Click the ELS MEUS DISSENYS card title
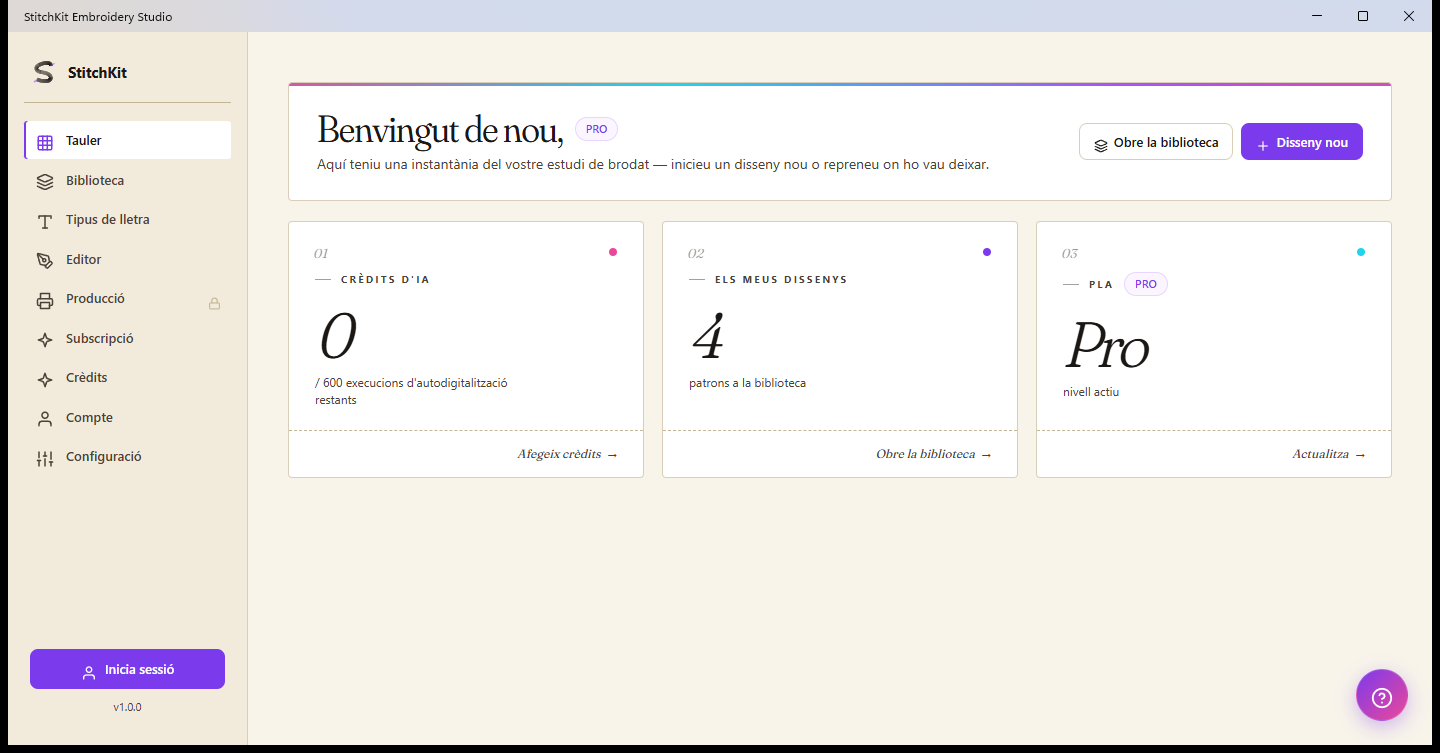The image size is (1440, 753). 781,280
